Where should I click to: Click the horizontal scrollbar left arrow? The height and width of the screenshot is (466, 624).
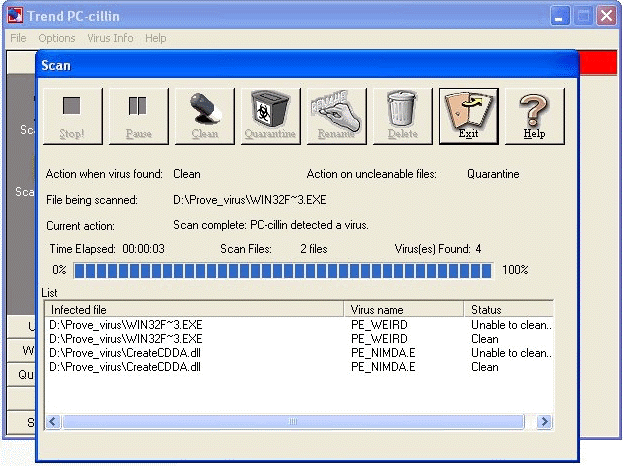(x=53, y=422)
